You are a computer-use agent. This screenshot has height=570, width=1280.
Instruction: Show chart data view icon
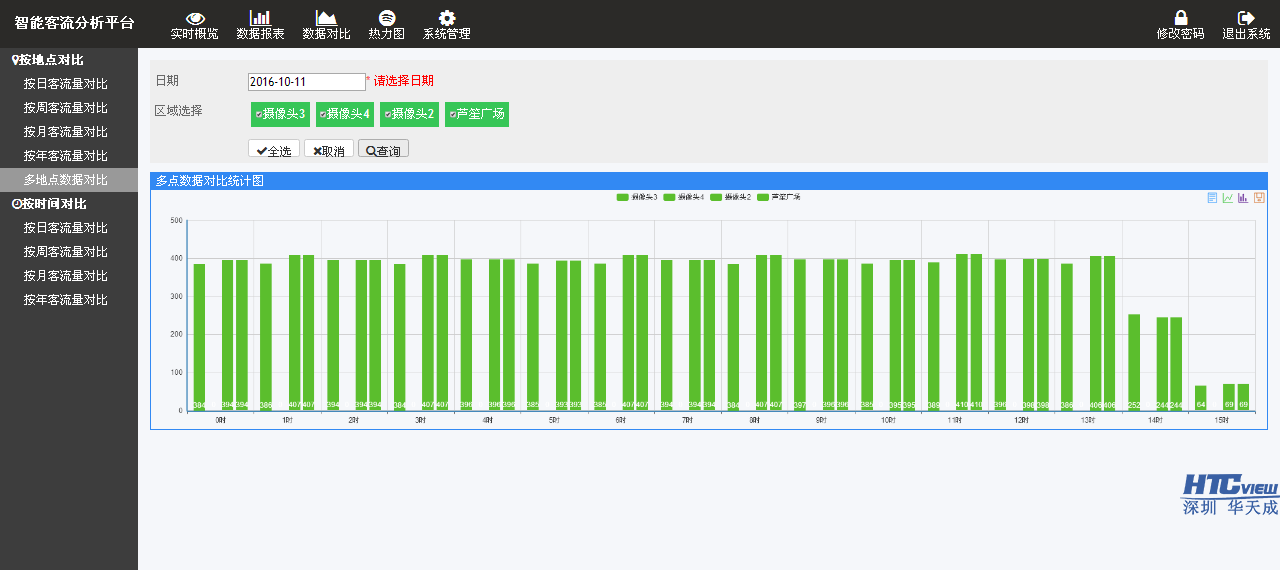click(1212, 198)
